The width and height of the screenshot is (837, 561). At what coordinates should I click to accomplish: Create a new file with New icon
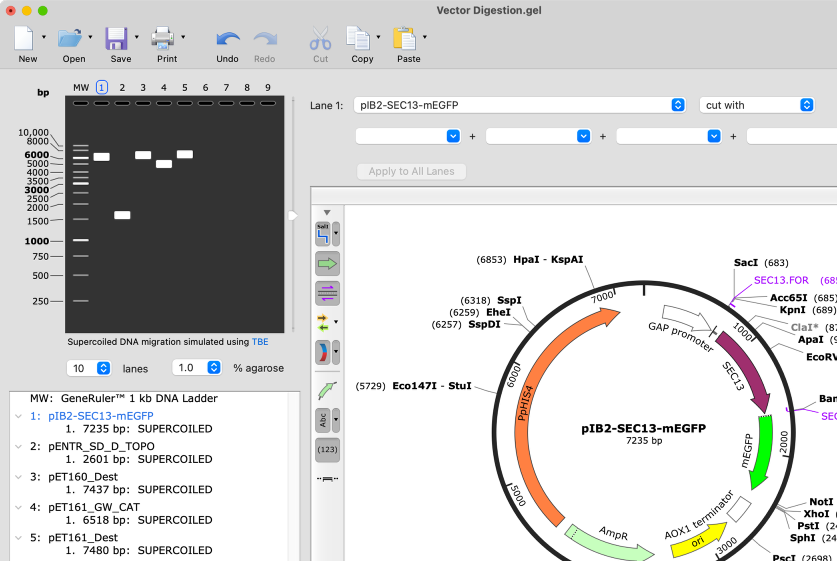coord(24,38)
